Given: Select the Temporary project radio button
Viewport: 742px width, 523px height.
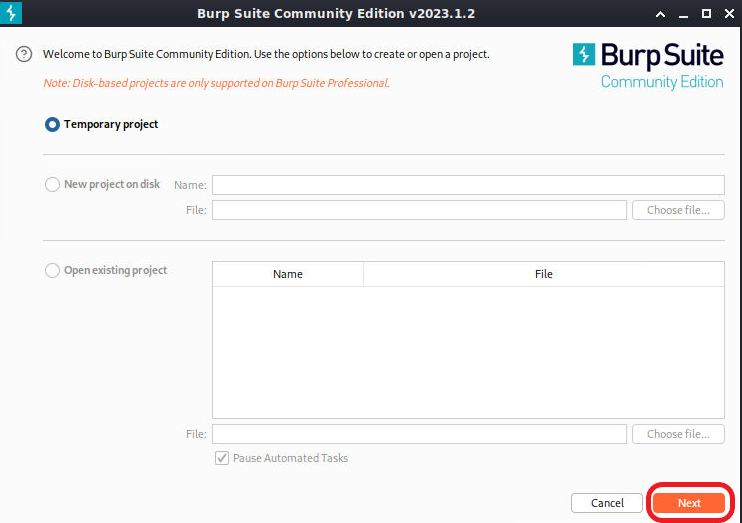Looking at the screenshot, I should (x=52, y=124).
